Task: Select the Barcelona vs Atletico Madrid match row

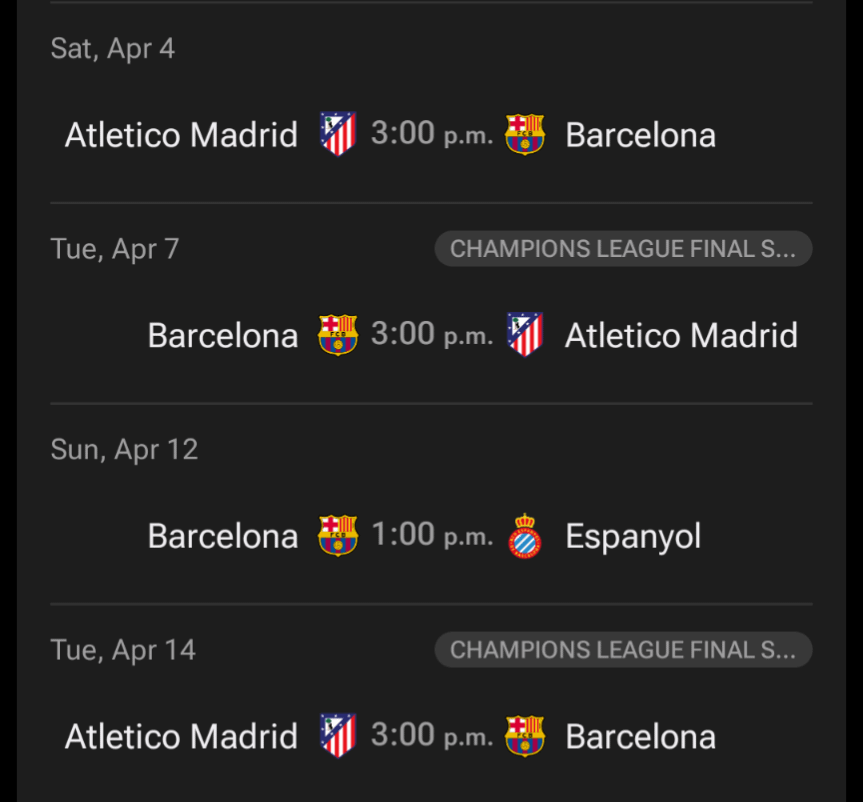Action: point(431,334)
